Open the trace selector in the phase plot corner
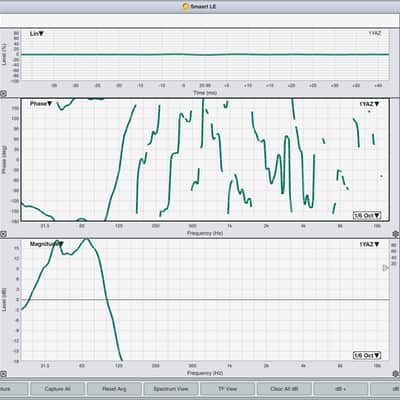400x400 pixels. 369,104
